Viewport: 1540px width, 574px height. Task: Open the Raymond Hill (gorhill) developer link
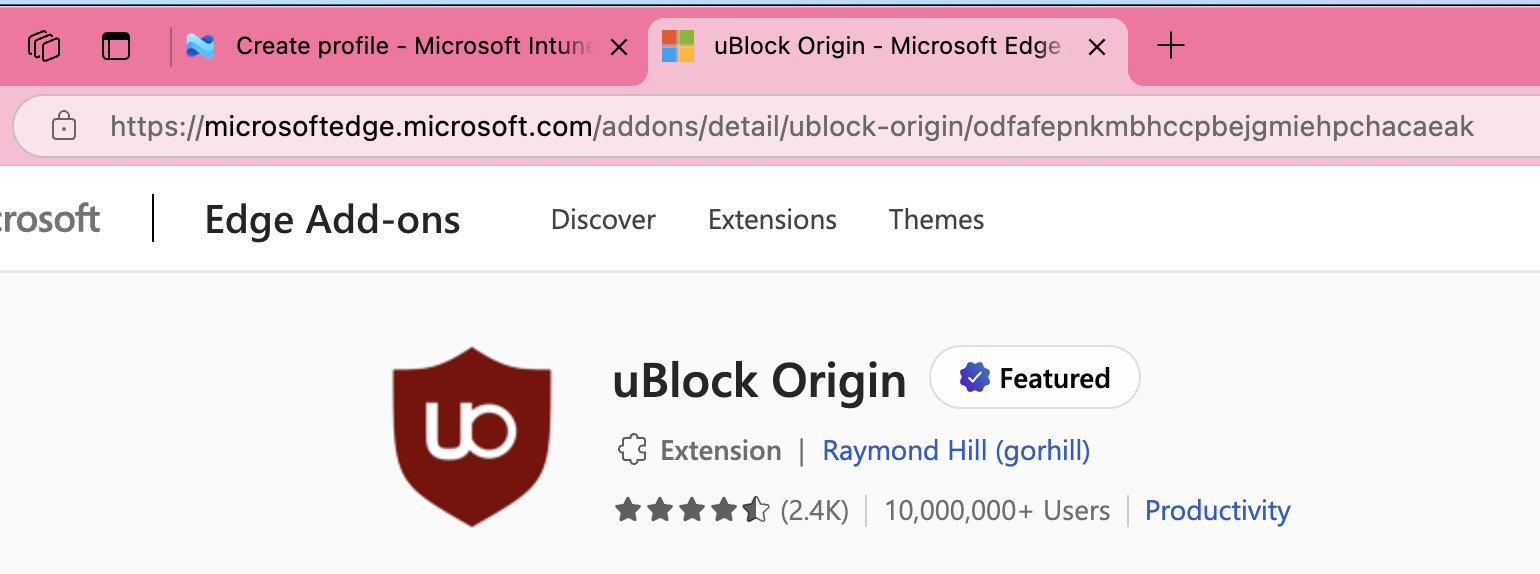(x=956, y=451)
